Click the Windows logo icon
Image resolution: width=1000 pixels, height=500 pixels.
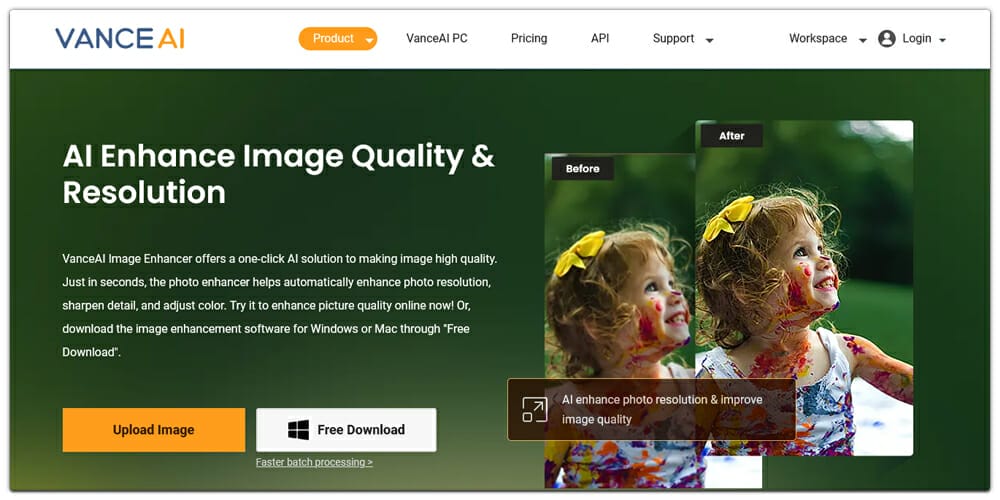tap(298, 430)
